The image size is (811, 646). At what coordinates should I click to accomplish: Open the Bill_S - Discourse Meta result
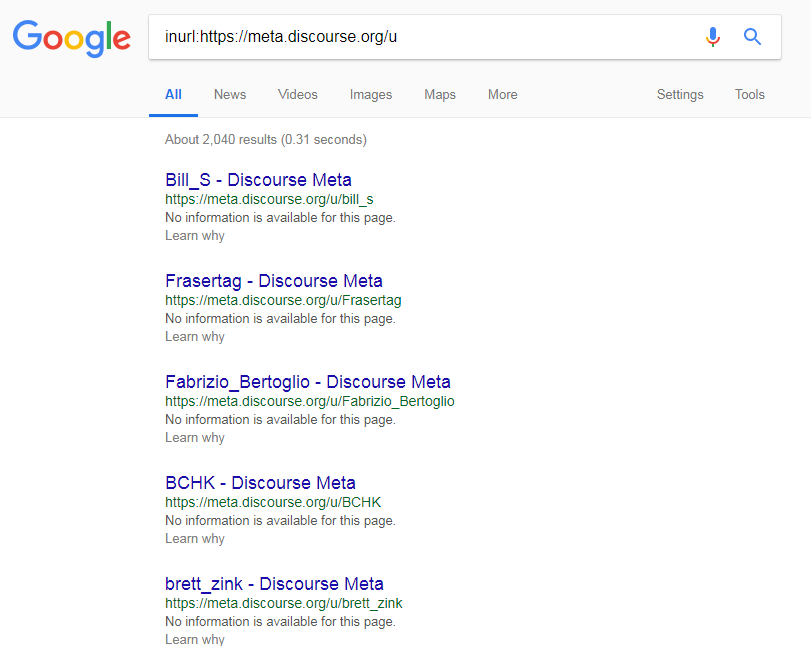point(258,180)
